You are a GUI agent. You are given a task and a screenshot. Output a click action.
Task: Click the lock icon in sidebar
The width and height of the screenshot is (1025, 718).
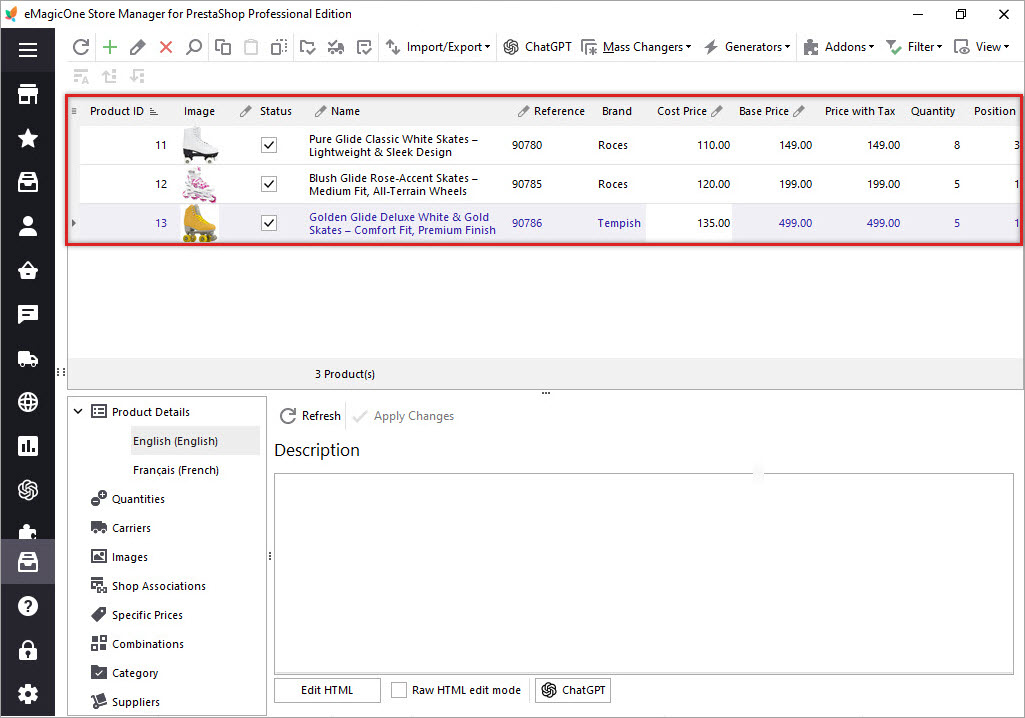(27, 650)
